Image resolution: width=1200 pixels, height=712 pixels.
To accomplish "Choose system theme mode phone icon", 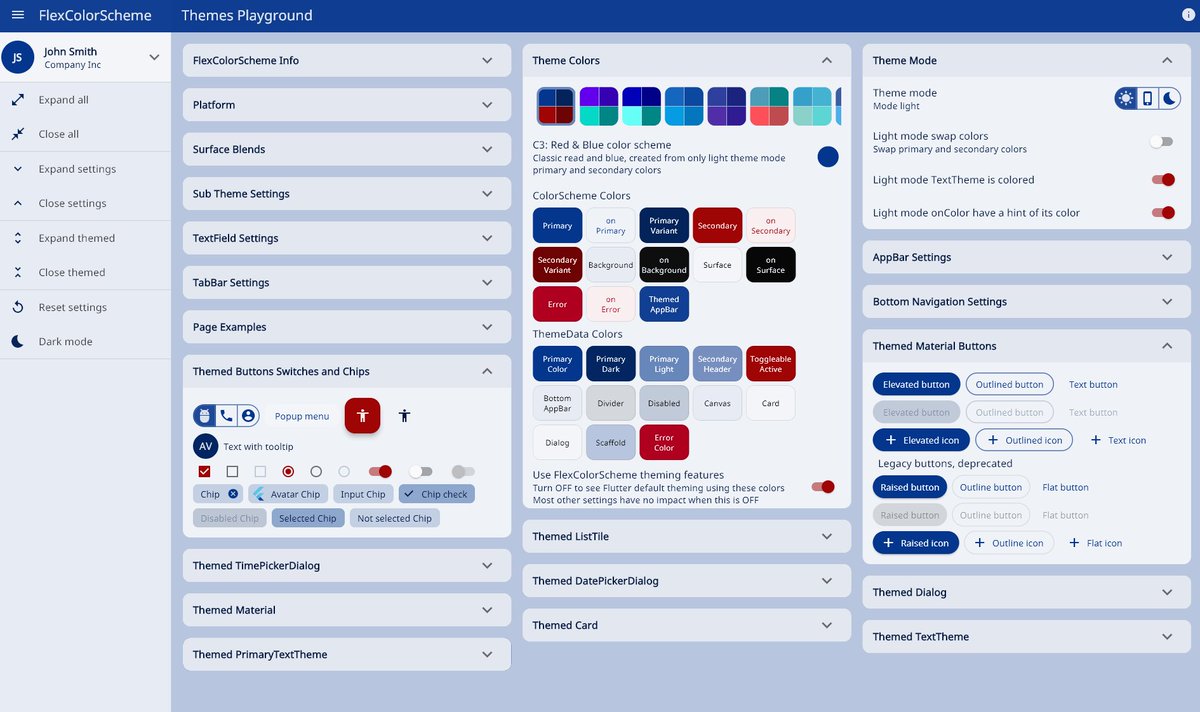I will 1148,98.
